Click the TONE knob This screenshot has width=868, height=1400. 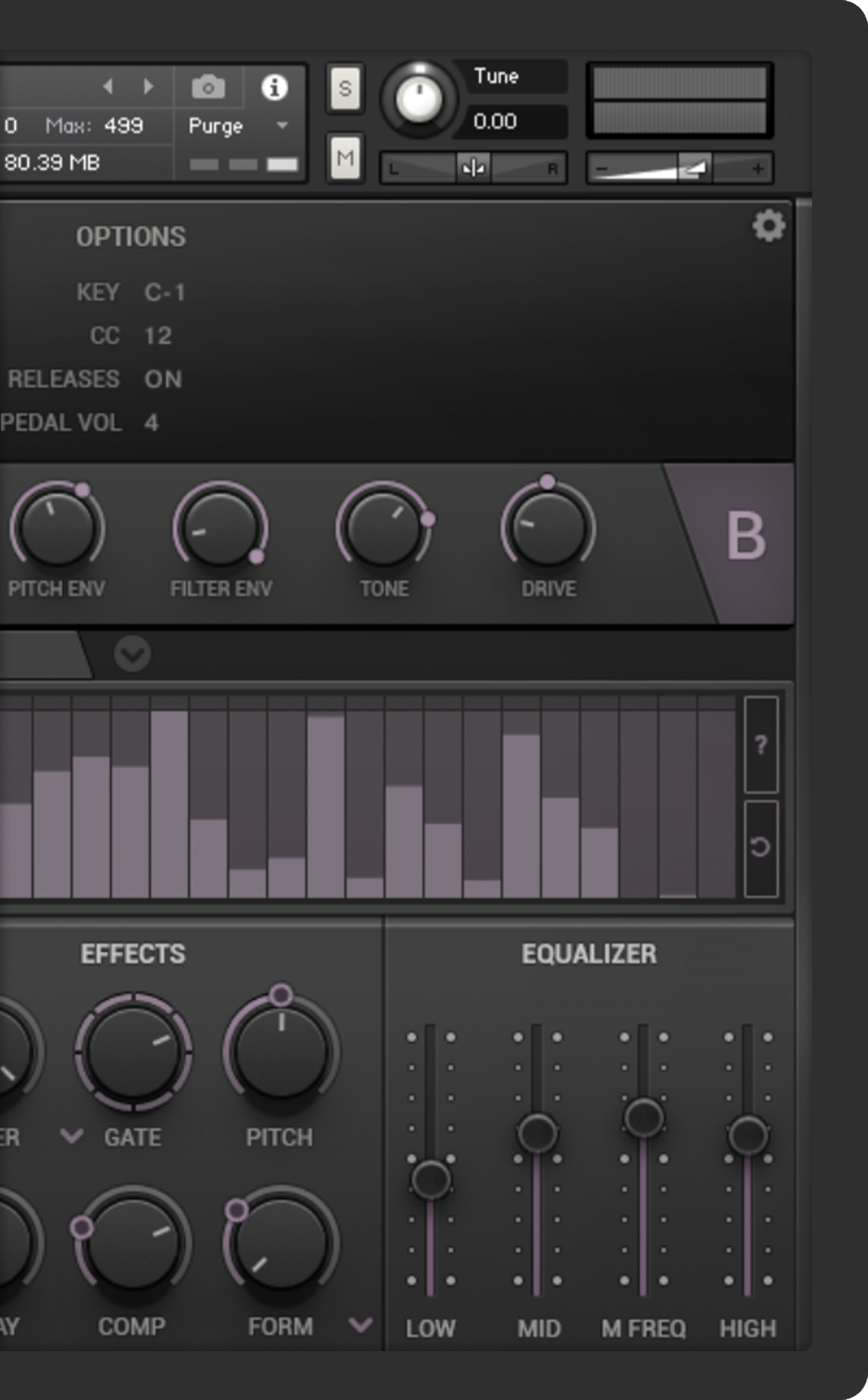click(384, 528)
